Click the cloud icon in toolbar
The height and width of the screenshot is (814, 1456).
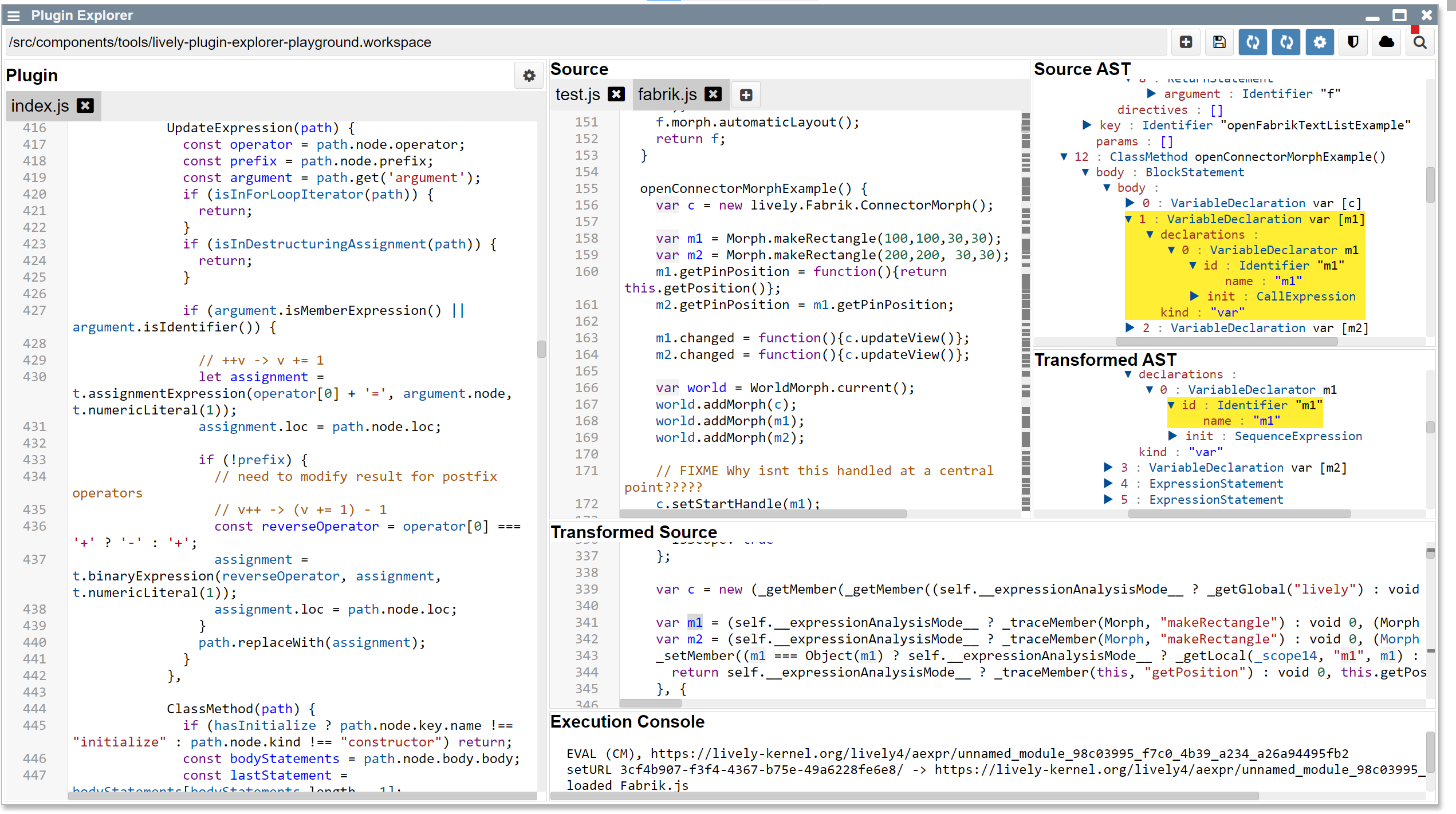1386,42
